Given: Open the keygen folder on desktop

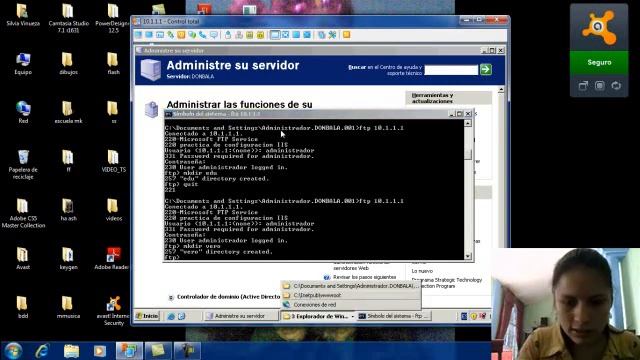Looking at the screenshot, I should tap(68, 259).
